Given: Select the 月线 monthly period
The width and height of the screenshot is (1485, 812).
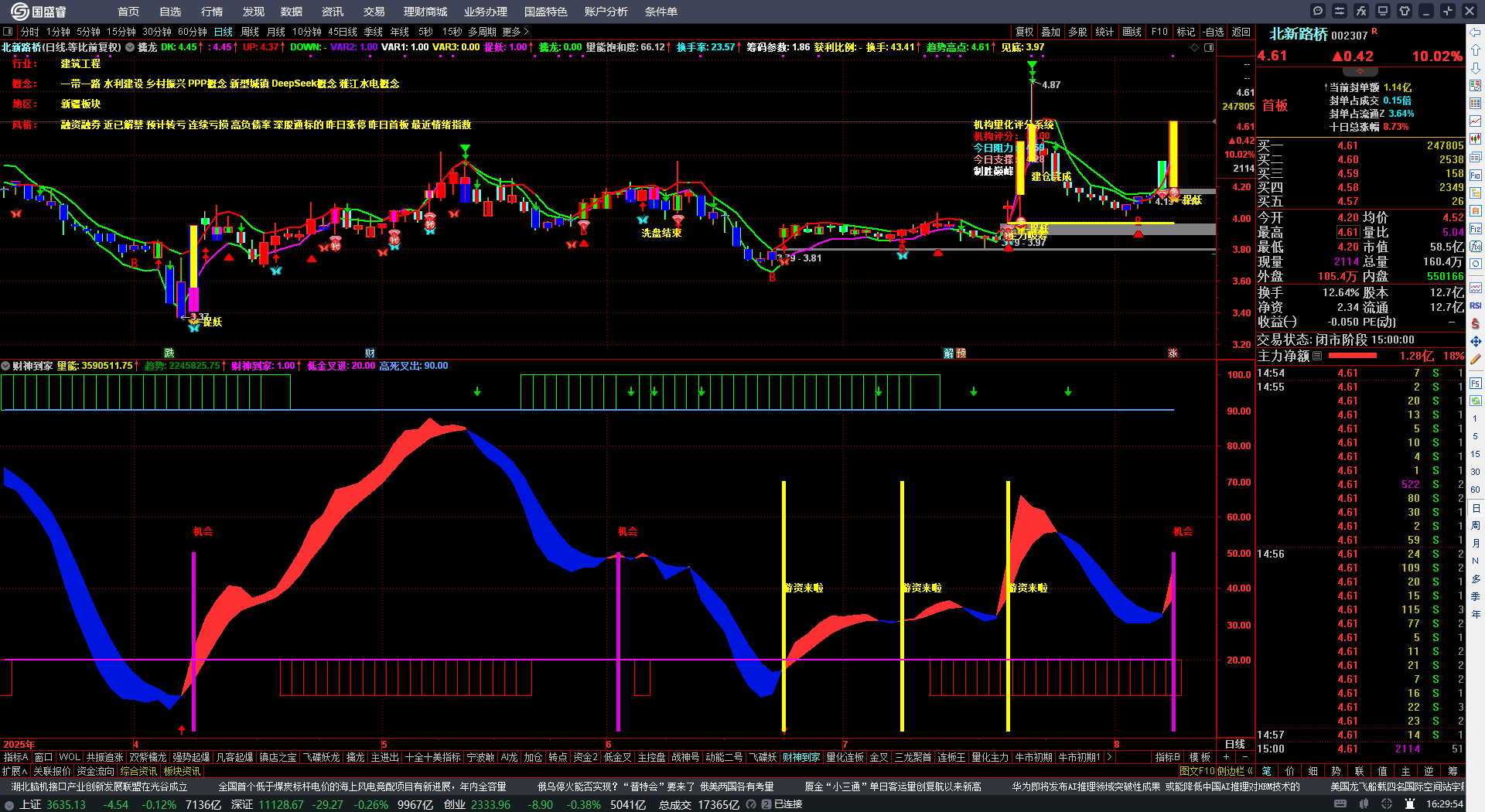Looking at the screenshot, I should (x=276, y=32).
